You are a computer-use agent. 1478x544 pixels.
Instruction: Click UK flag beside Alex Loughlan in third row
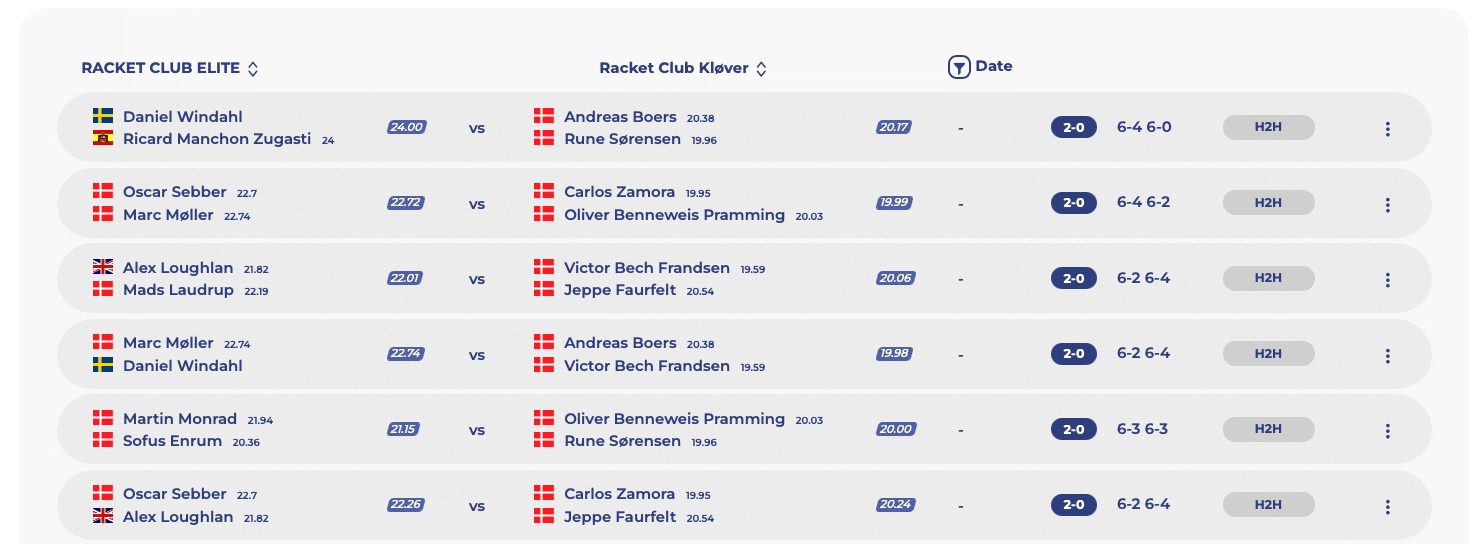click(x=103, y=266)
